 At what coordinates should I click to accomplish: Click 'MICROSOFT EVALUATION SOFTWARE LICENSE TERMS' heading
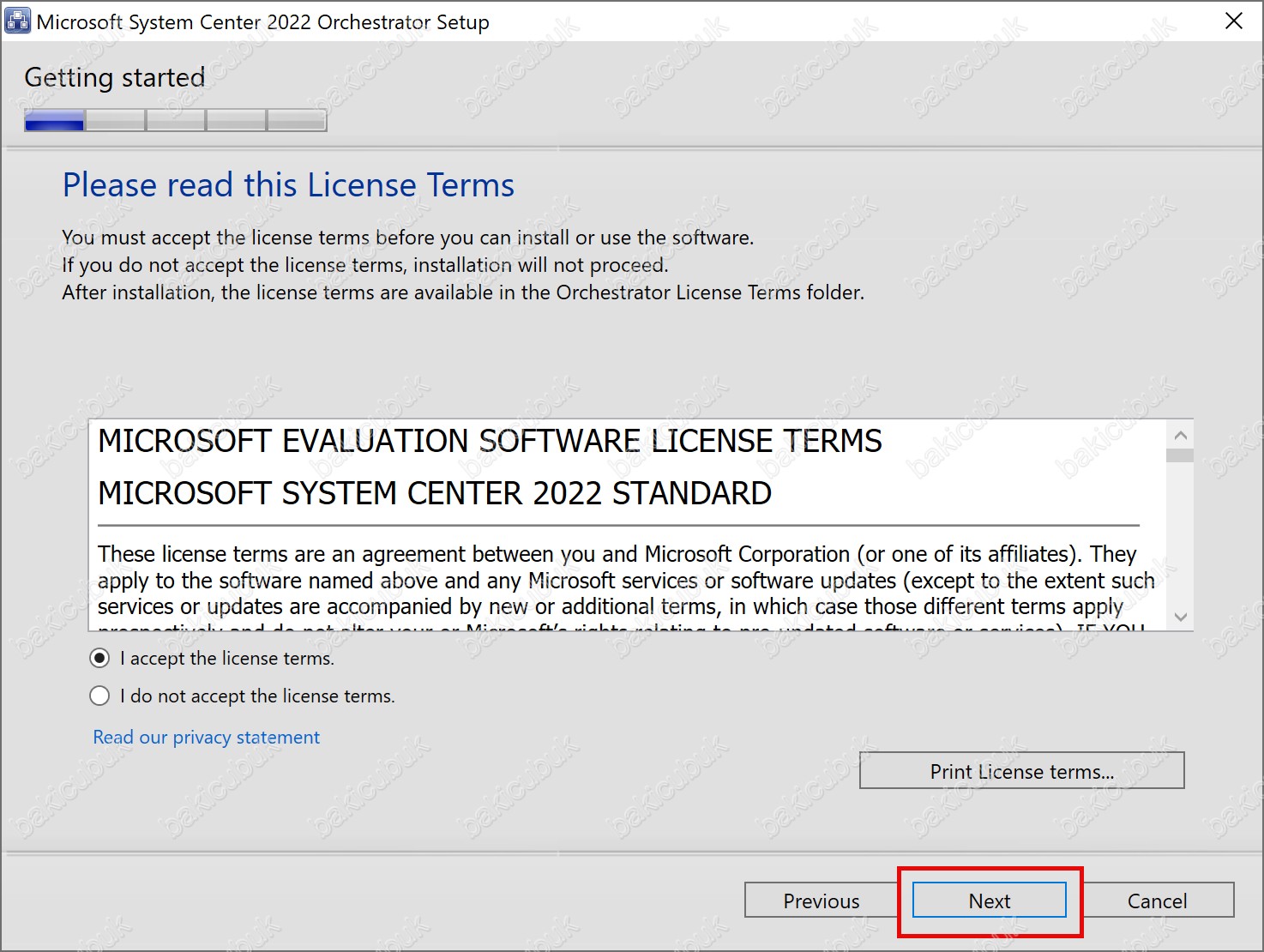[490, 441]
